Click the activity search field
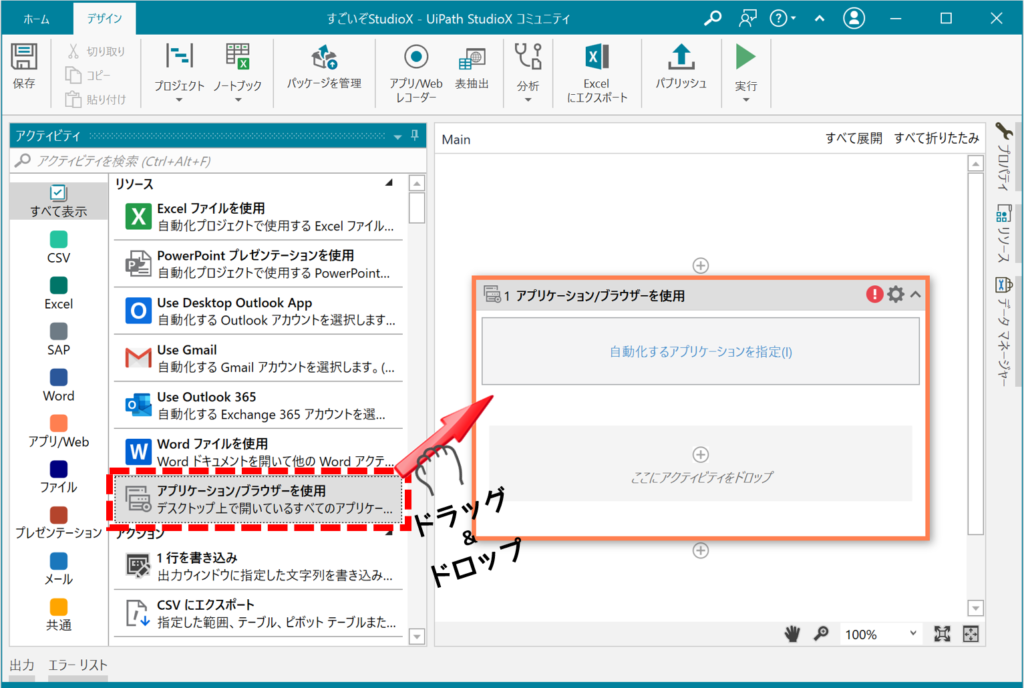The image size is (1024, 688). click(x=218, y=161)
